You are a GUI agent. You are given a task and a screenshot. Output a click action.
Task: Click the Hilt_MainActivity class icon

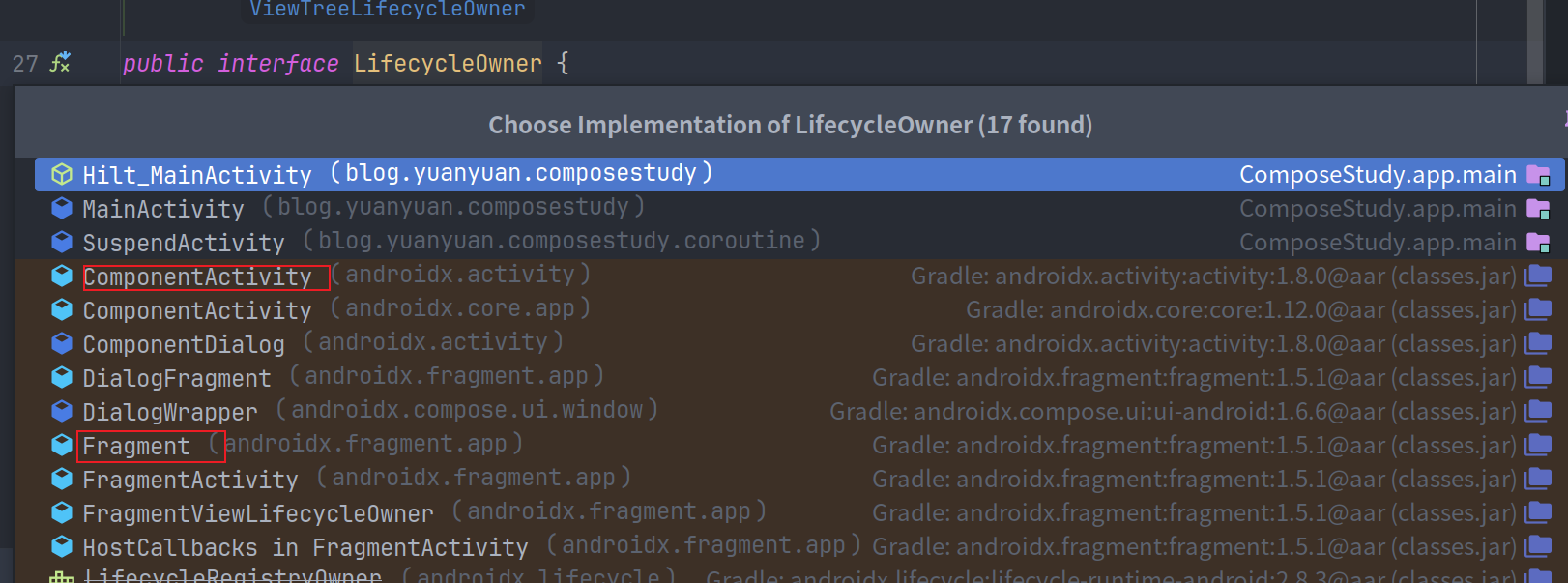click(x=62, y=174)
